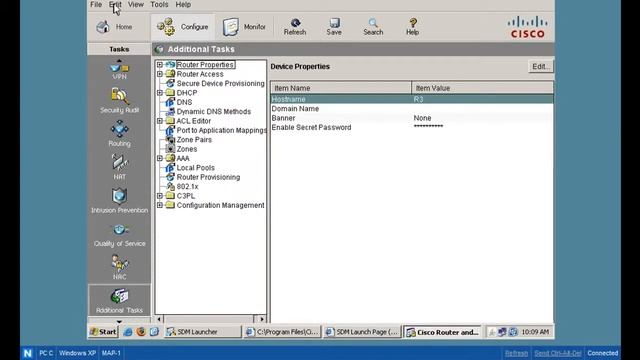
Task: Switch to SDM Launcher taskbar window
Action: [202, 332]
